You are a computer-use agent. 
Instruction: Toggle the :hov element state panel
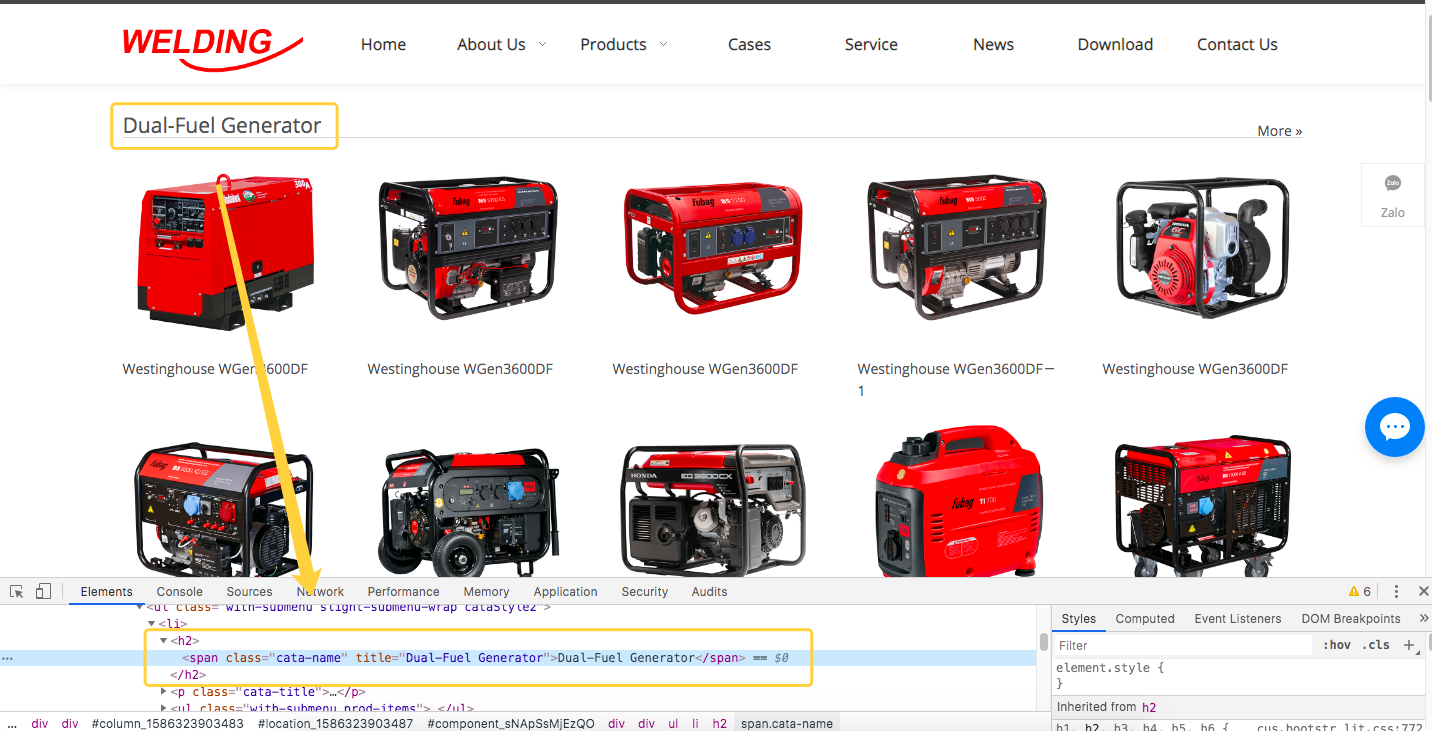coord(1336,645)
